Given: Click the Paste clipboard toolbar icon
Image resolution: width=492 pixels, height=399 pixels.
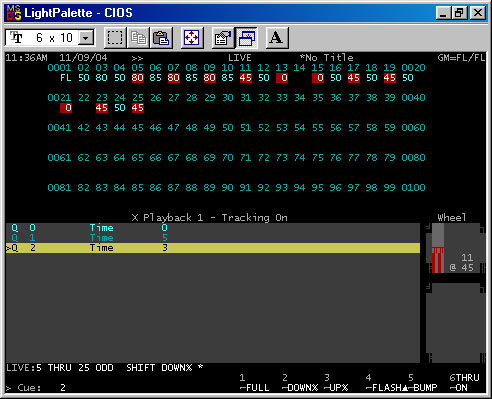Looking at the screenshot, I should tap(162, 38).
